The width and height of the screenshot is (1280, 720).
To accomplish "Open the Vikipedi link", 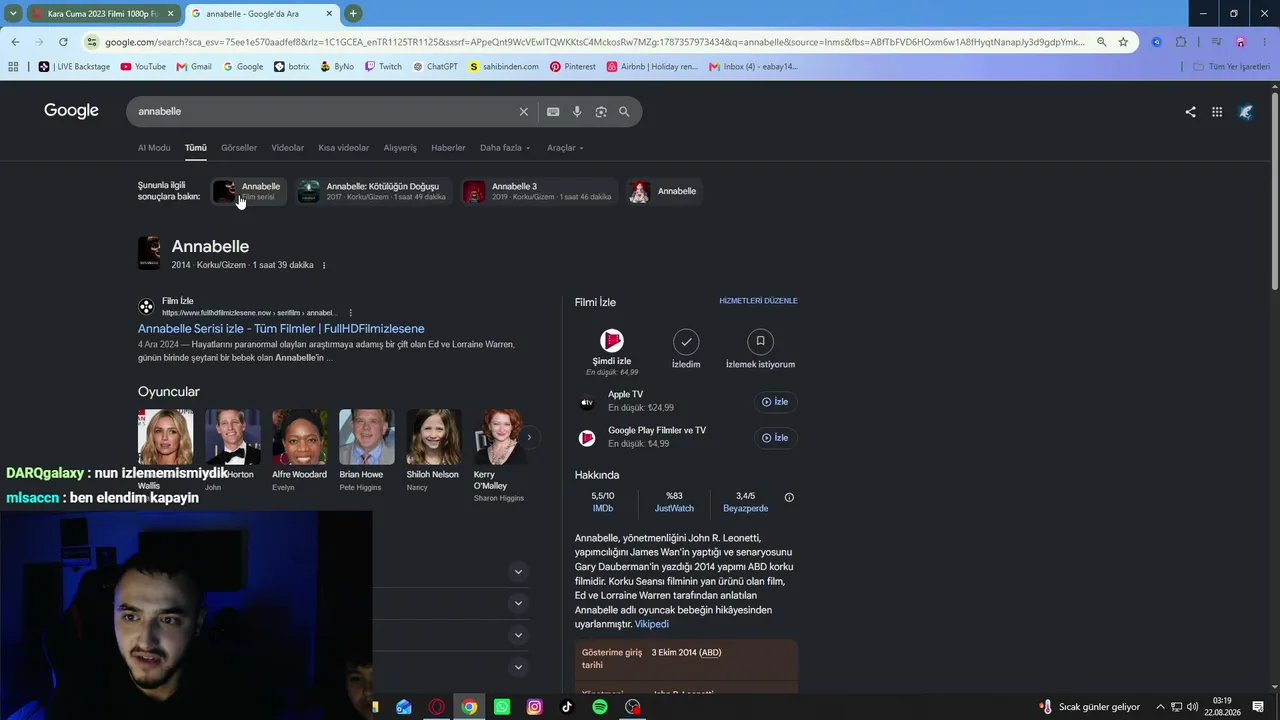I will 652,624.
